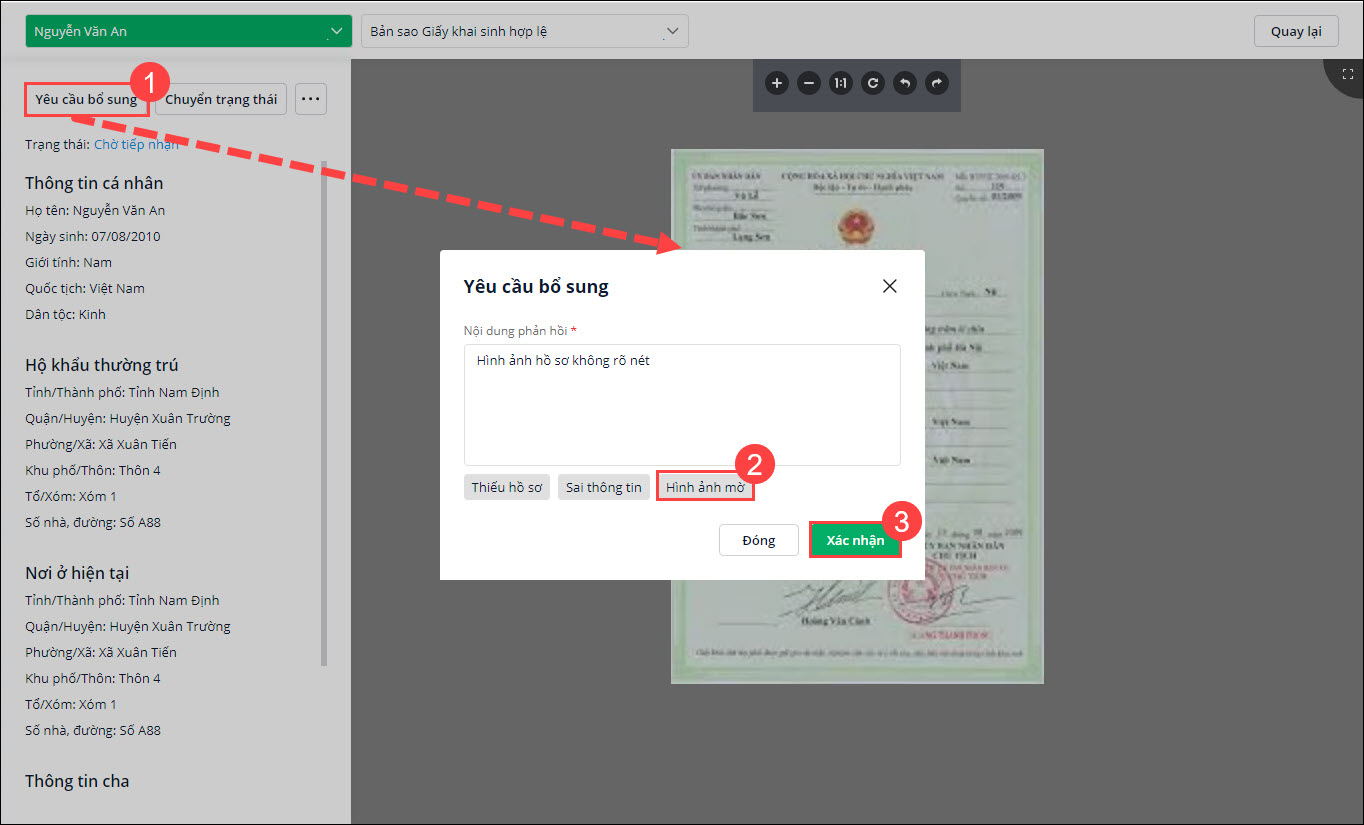Click the Yêu cầu bổ sung button
The height and width of the screenshot is (825, 1364).
(x=86, y=99)
